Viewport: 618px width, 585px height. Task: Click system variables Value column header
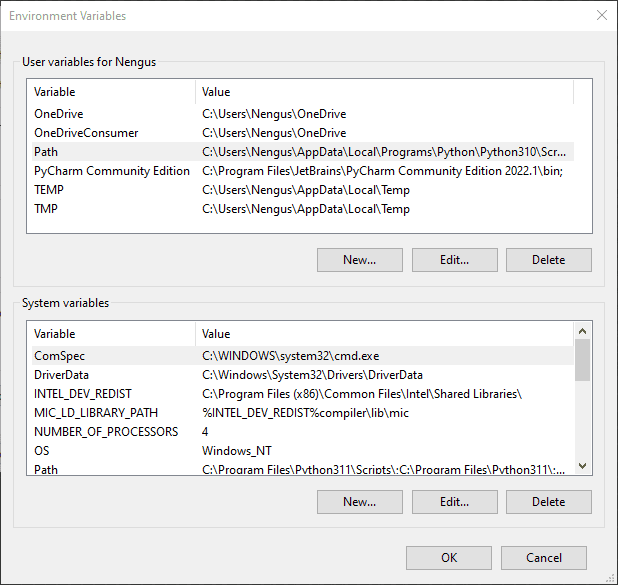pyautogui.click(x=385, y=334)
